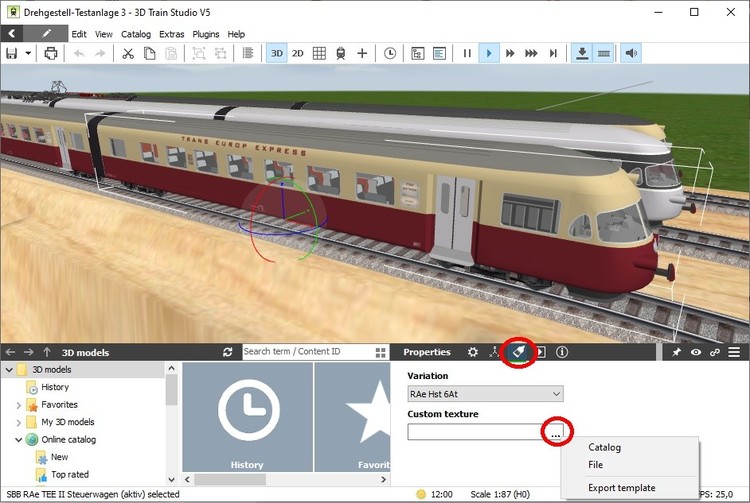The height and width of the screenshot is (503, 750).
Task: Expand the Favorites tree folder
Action: click(19, 405)
